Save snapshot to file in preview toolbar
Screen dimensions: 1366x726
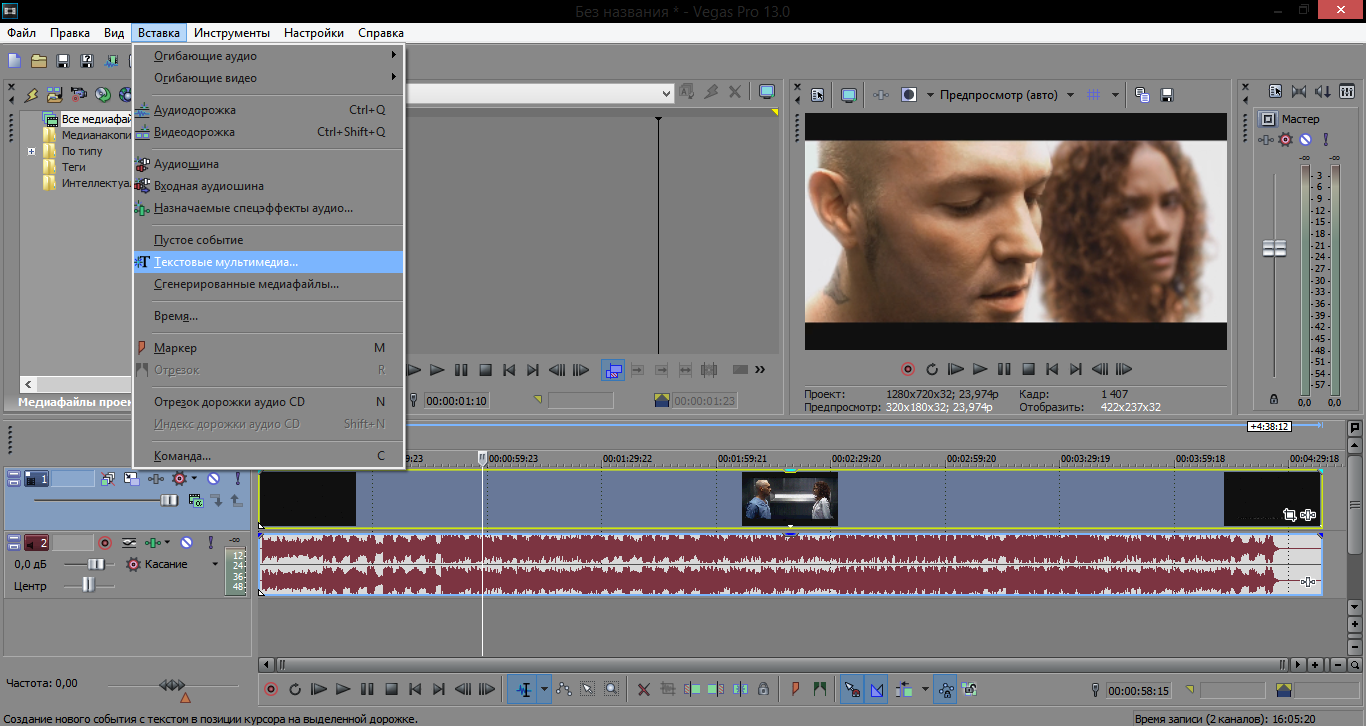[x=1166, y=95]
